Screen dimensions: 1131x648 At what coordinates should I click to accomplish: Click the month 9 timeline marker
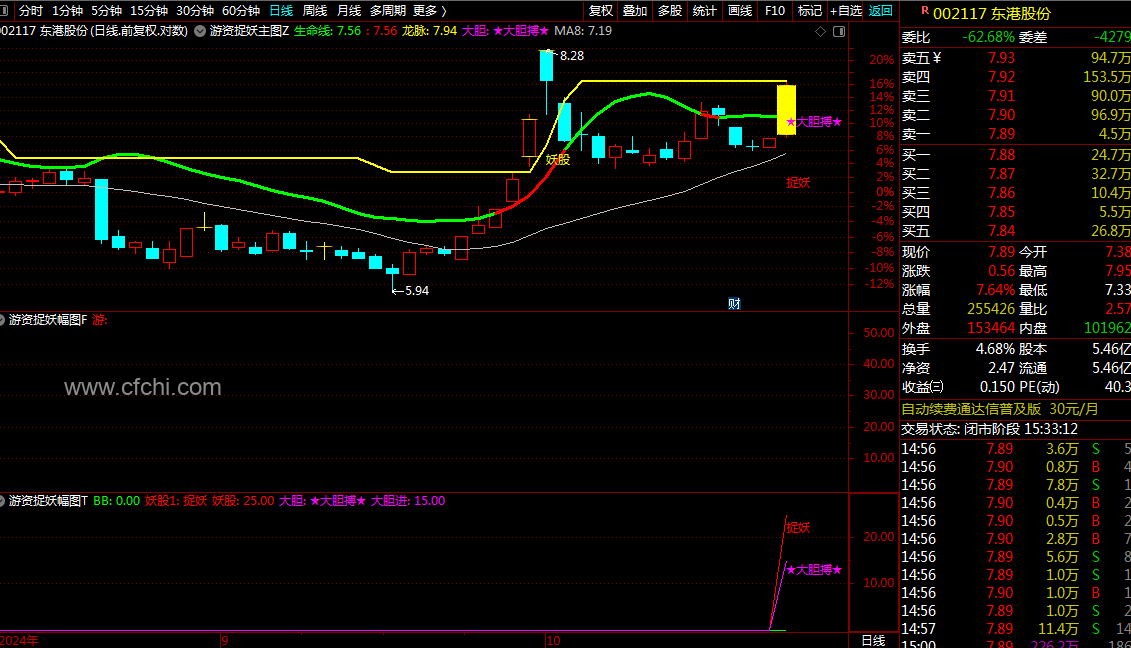225,640
